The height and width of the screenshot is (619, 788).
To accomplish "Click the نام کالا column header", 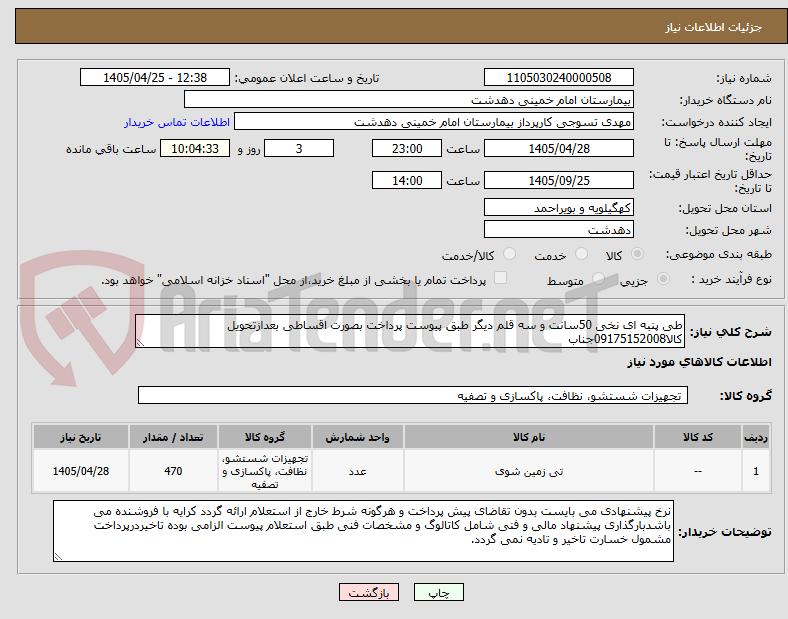I will 529,437.
